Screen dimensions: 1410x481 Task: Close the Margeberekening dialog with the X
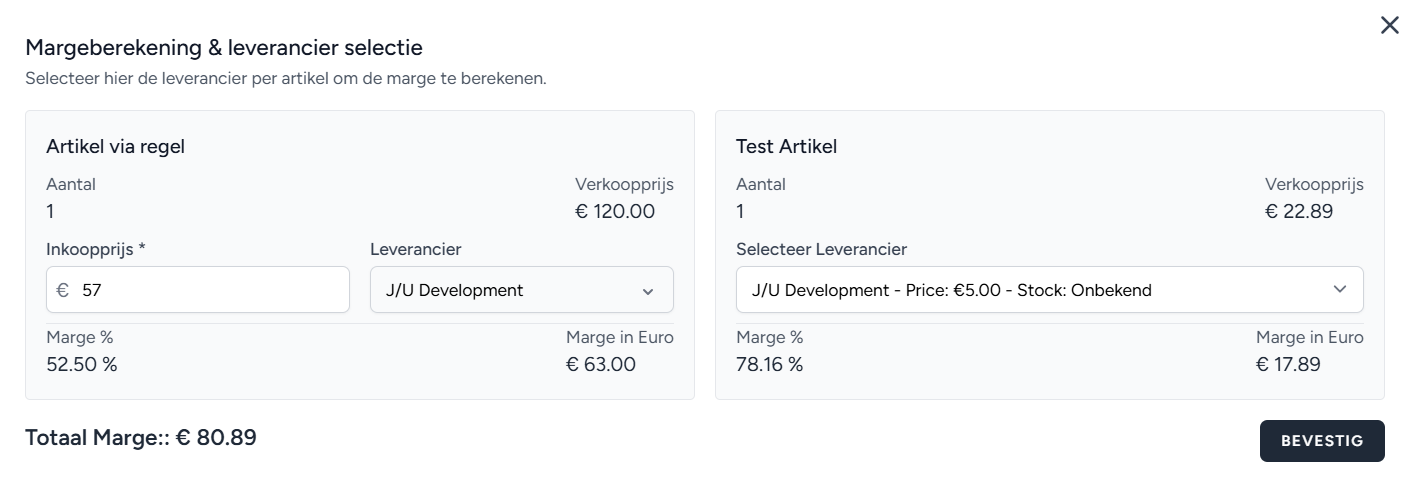pyautogui.click(x=1389, y=26)
